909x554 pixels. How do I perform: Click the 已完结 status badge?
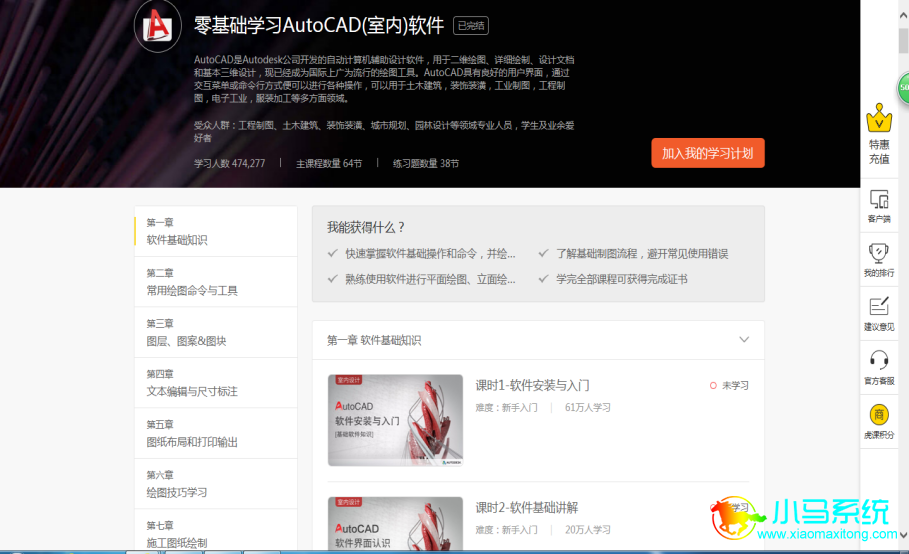470,25
